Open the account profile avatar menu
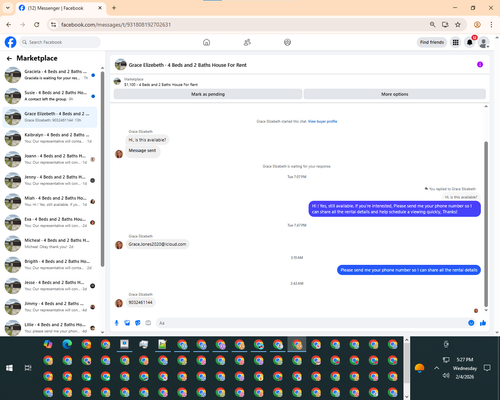The height and width of the screenshot is (400, 500). tap(484, 42)
